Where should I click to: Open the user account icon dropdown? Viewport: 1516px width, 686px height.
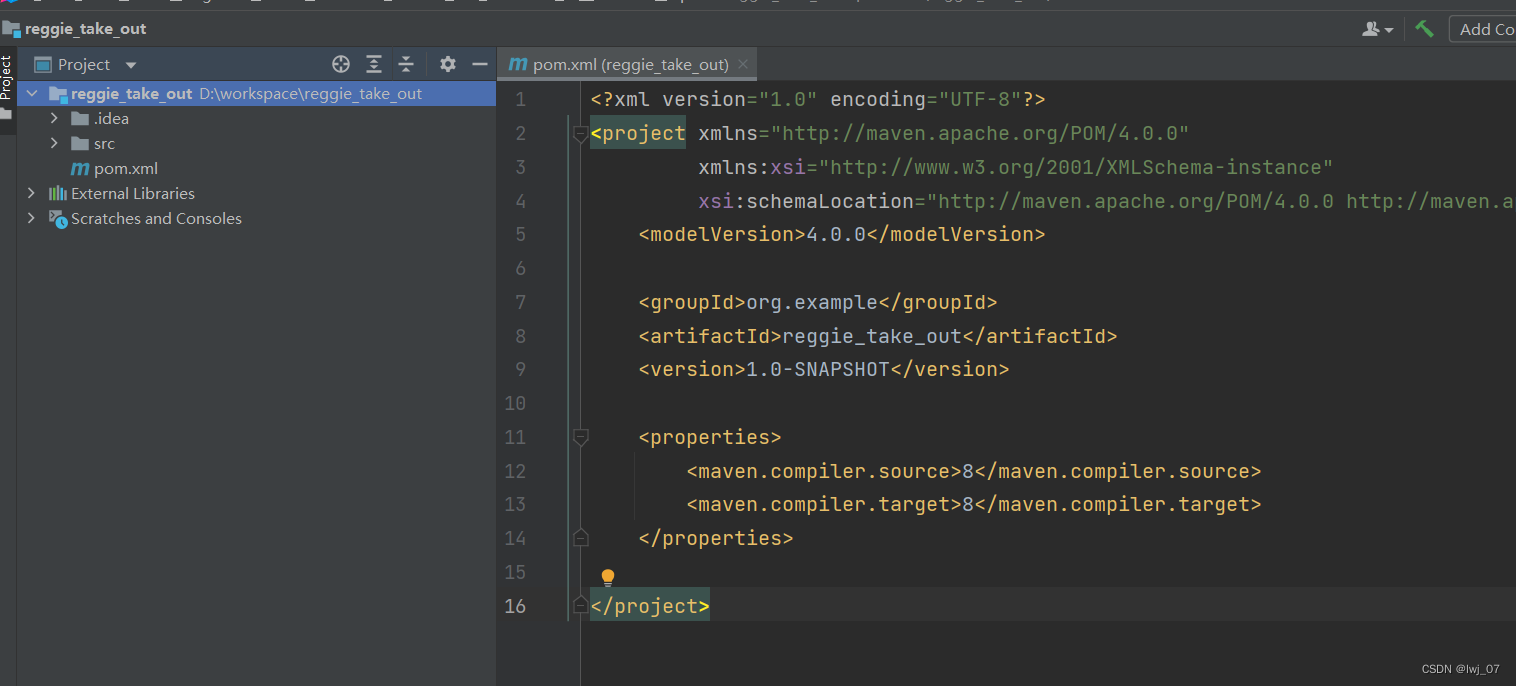[x=1377, y=29]
